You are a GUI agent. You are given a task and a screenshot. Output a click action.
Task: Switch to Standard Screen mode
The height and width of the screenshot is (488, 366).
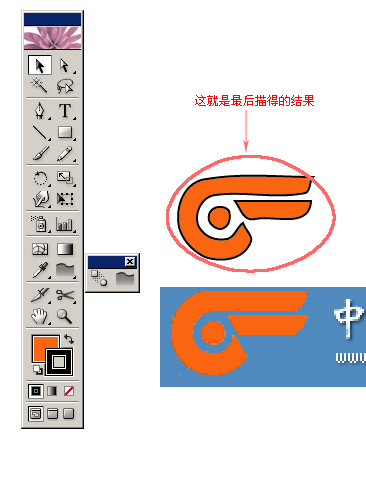point(36,414)
